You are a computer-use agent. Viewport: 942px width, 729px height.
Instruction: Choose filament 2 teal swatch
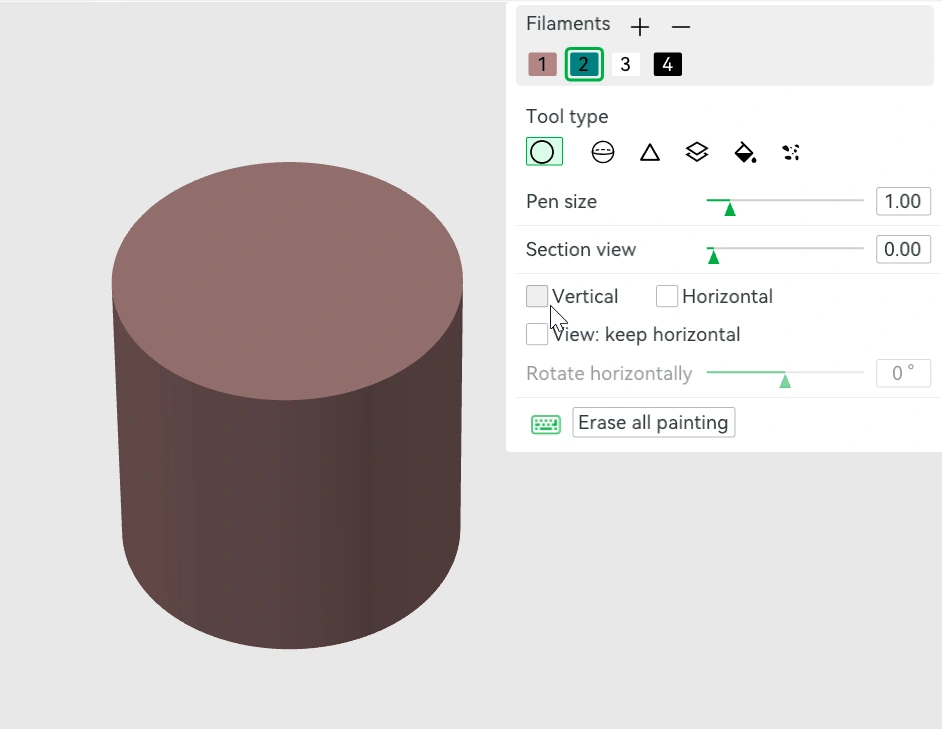pyautogui.click(x=584, y=64)
